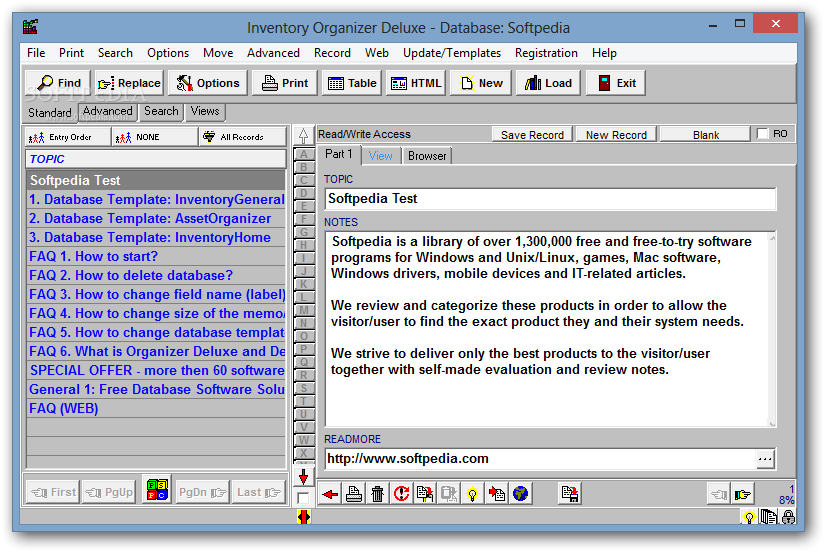Toggle the RO read-only checkbox
This screenshot has height=552, width=825.
(762, 134)
